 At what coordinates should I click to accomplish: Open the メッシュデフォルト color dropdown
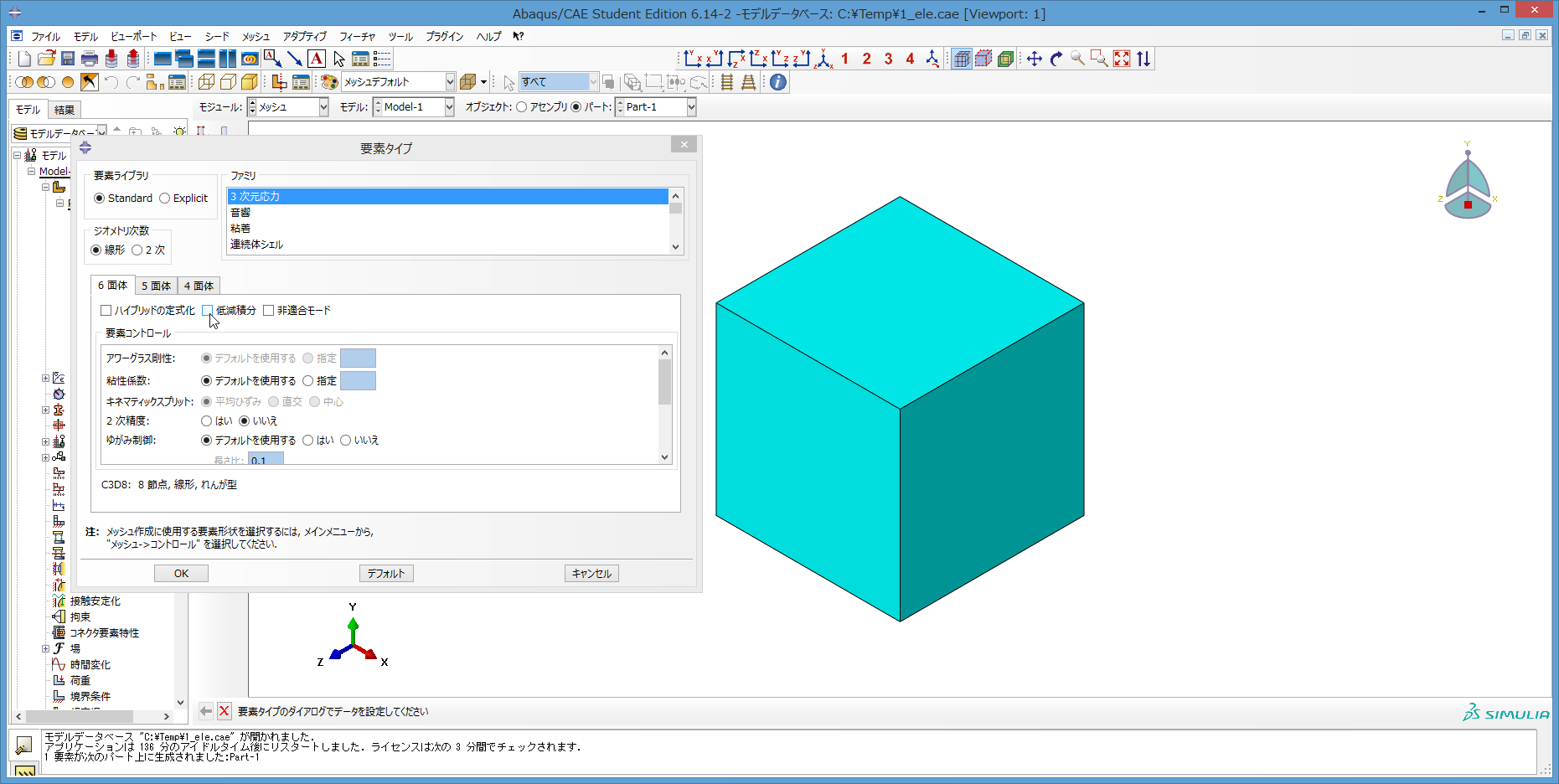click(450, 82)
